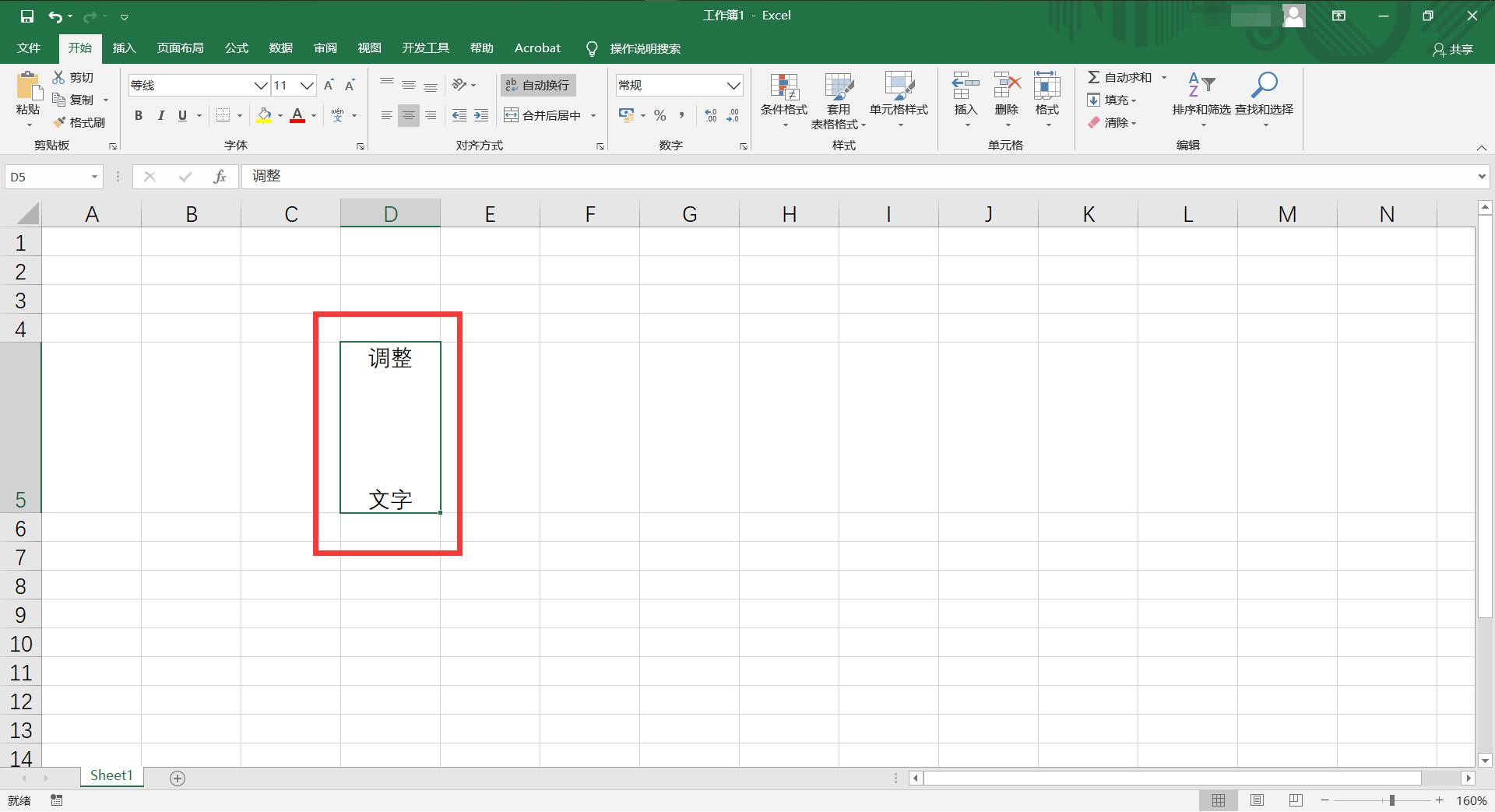Image resolution: width=1495 pixels, height=812 pixels.
Task: Apply comma style number format
Action: (682, 115)
